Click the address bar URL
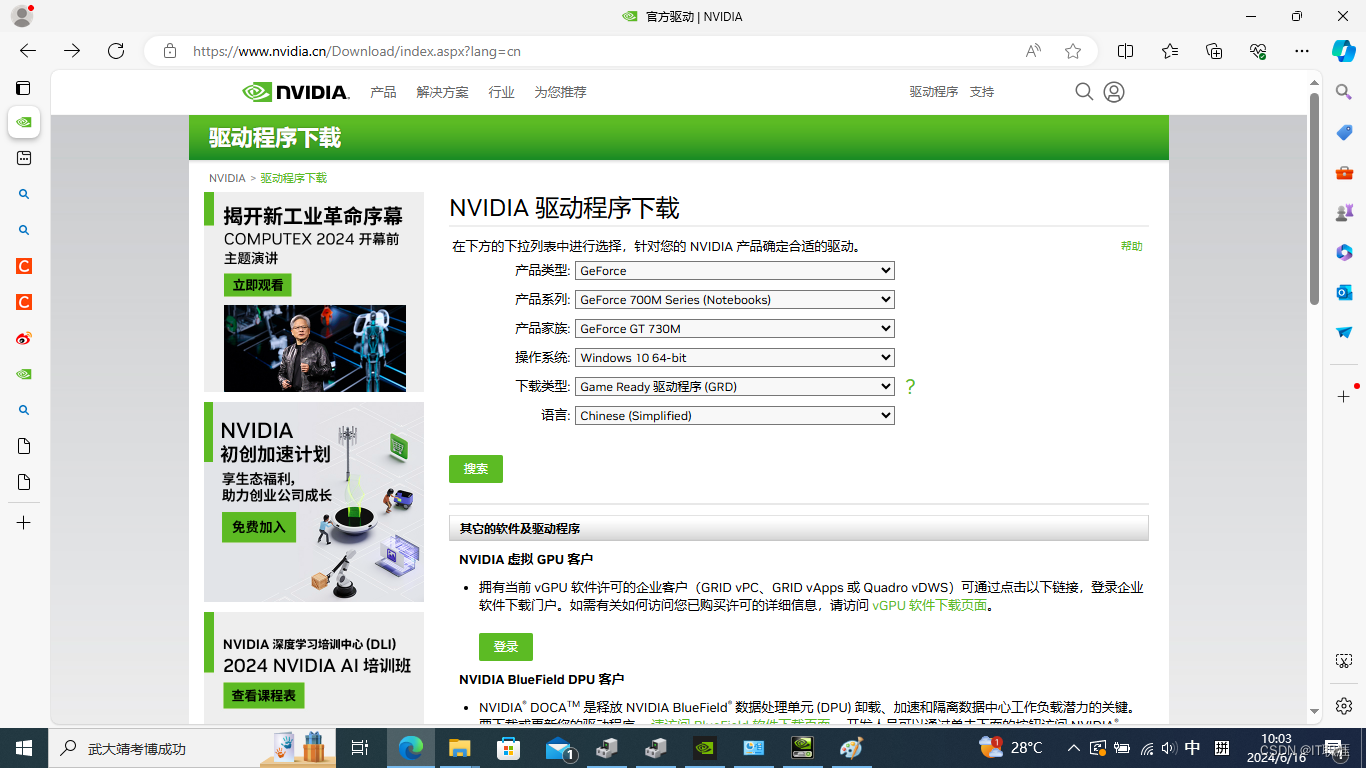Screen dimensions: 1366x768 (x=357, y=51)
